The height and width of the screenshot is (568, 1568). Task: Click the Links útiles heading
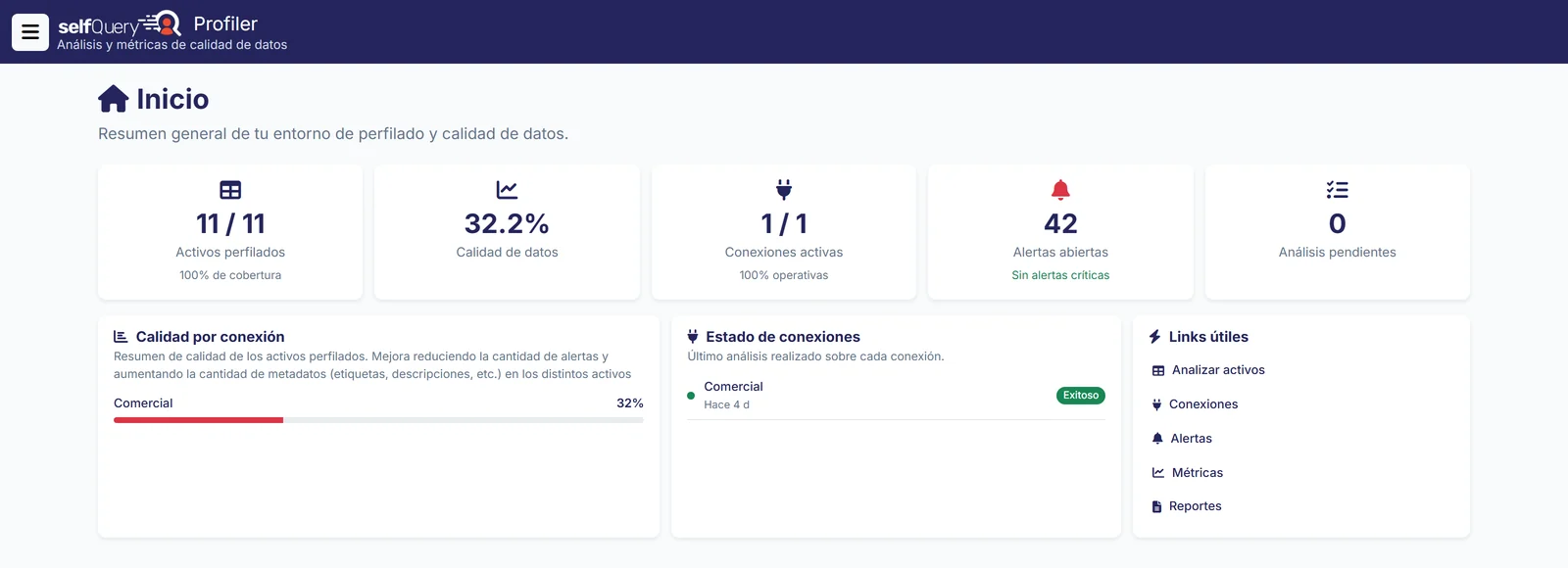click(1208, 336)
